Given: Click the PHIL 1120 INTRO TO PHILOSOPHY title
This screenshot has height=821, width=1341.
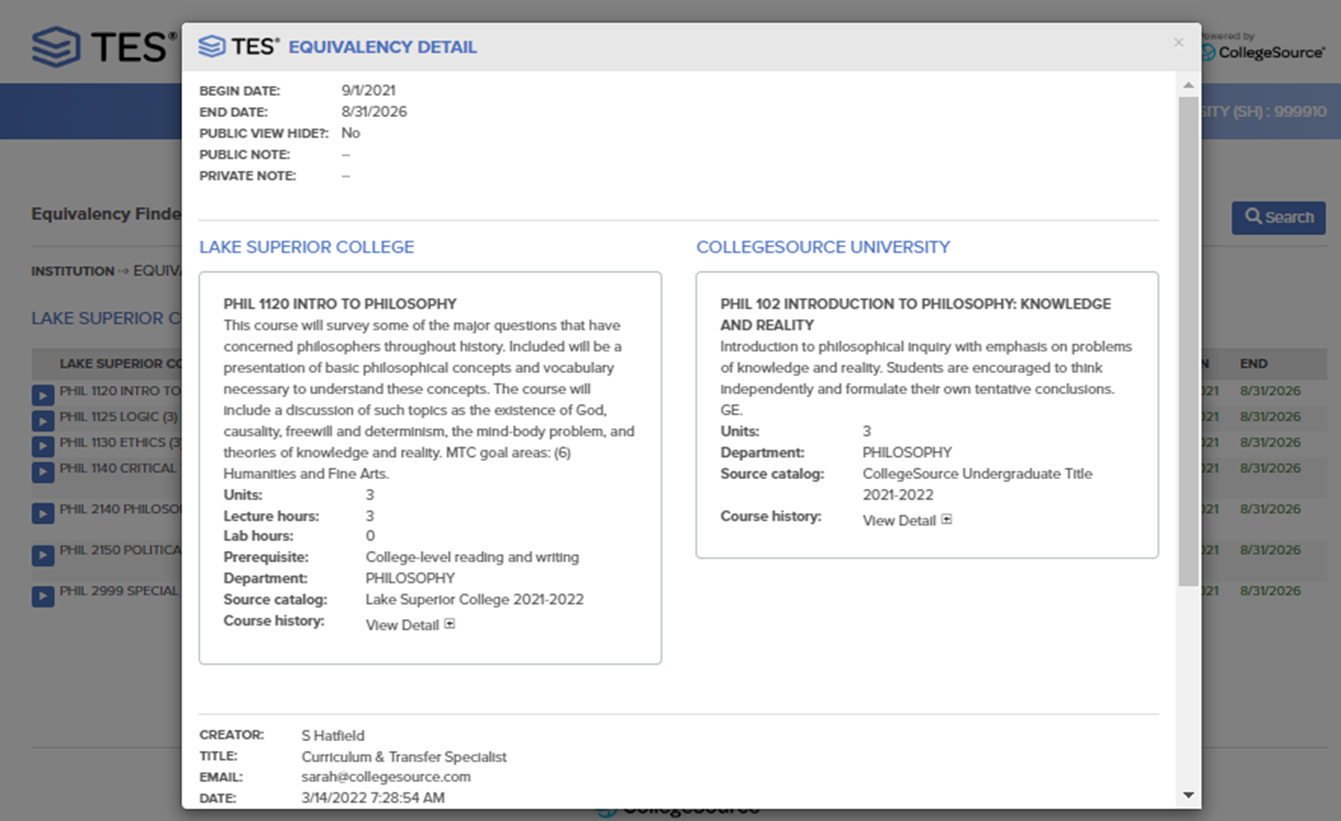Looking at the screenshot, I should (340, 304).
